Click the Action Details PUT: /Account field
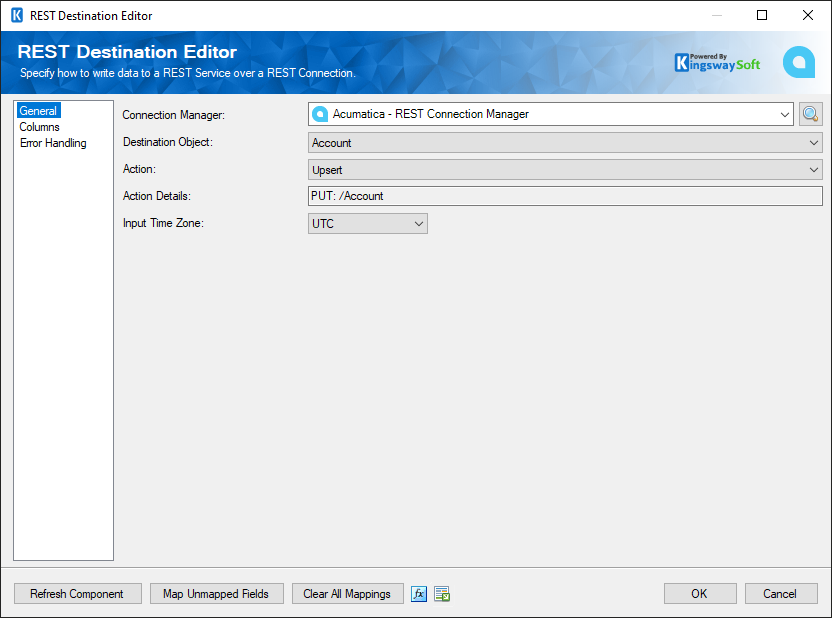832x618 pixels. coord(565,196)
